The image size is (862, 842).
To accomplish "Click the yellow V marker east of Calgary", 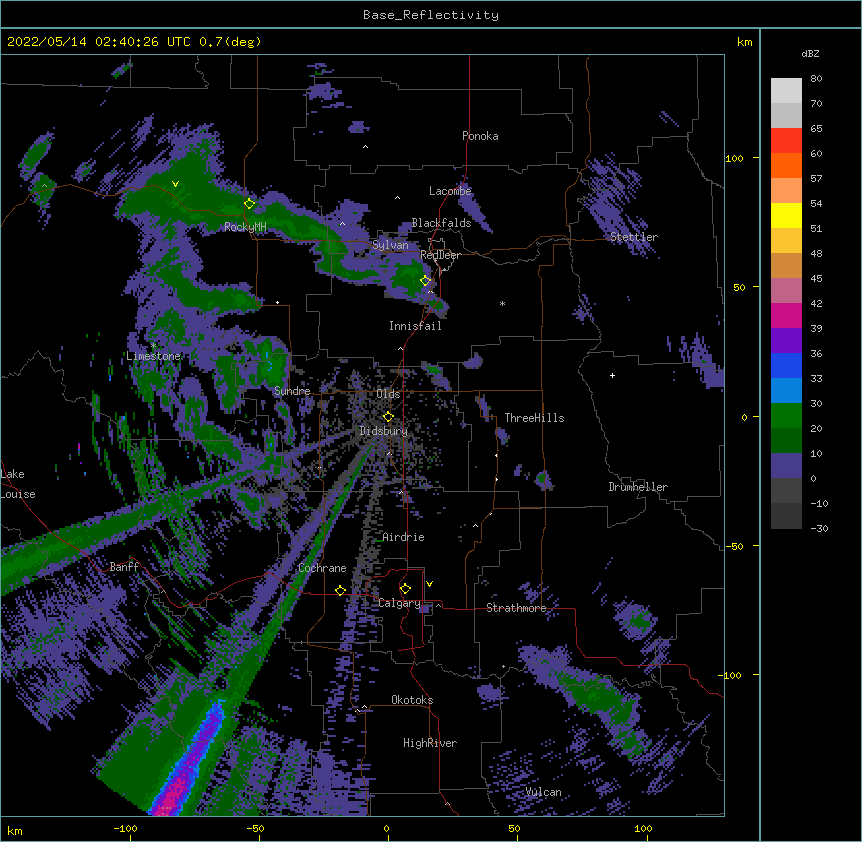I will 429,584.
